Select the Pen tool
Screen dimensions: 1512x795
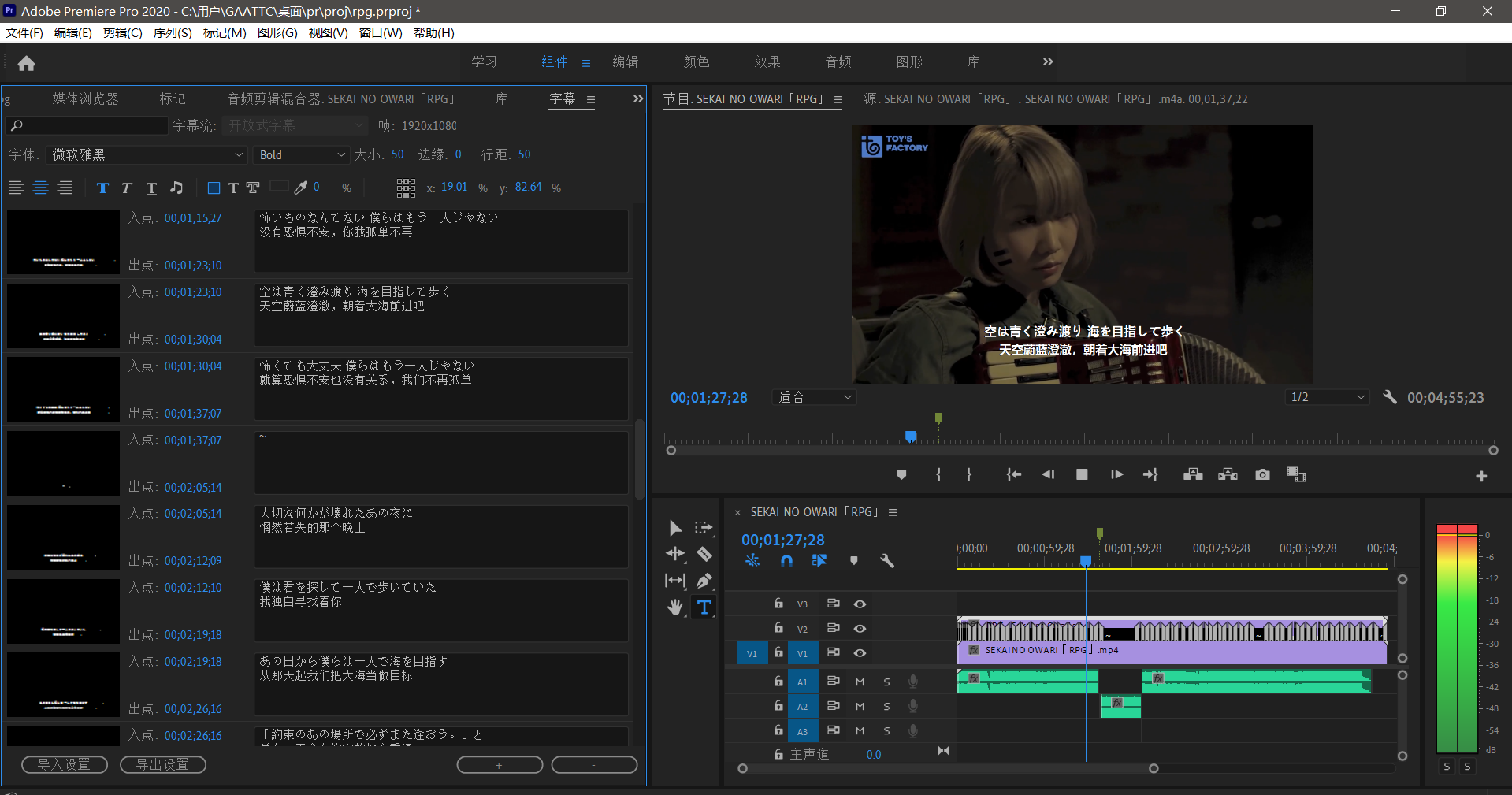704,581
